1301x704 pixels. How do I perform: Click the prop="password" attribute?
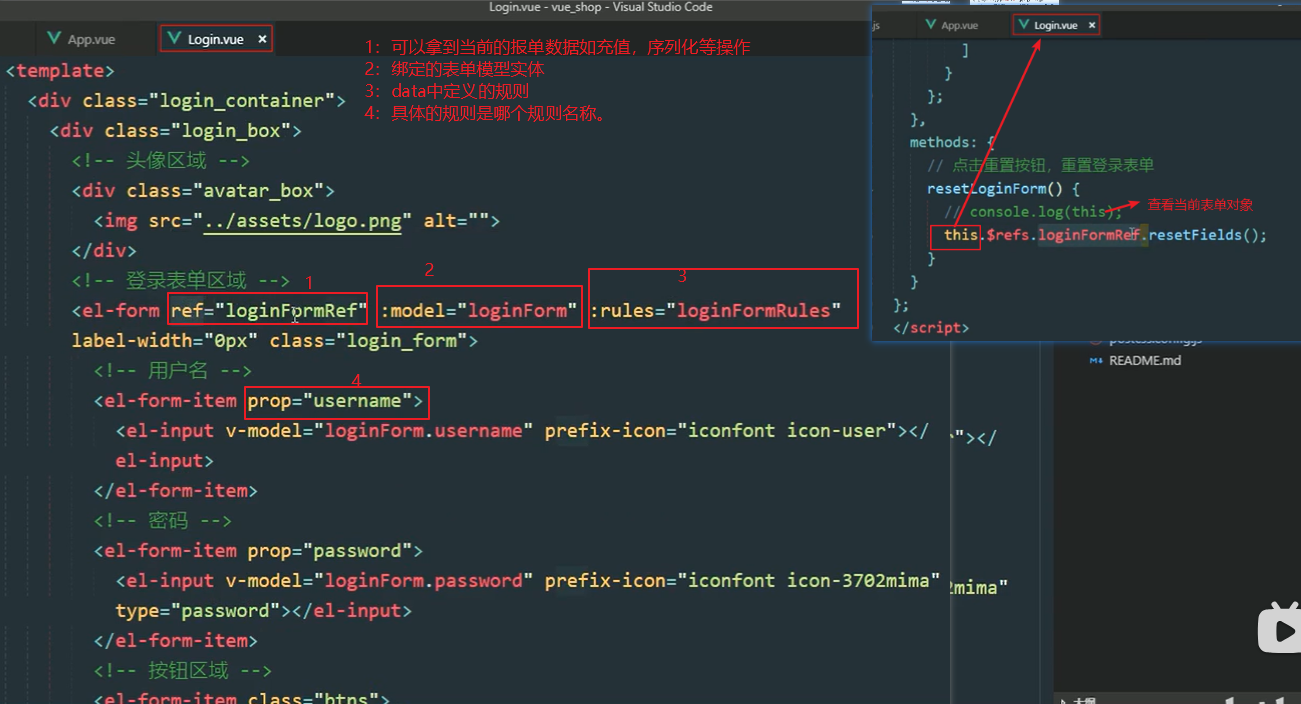[x=331, y=550]
